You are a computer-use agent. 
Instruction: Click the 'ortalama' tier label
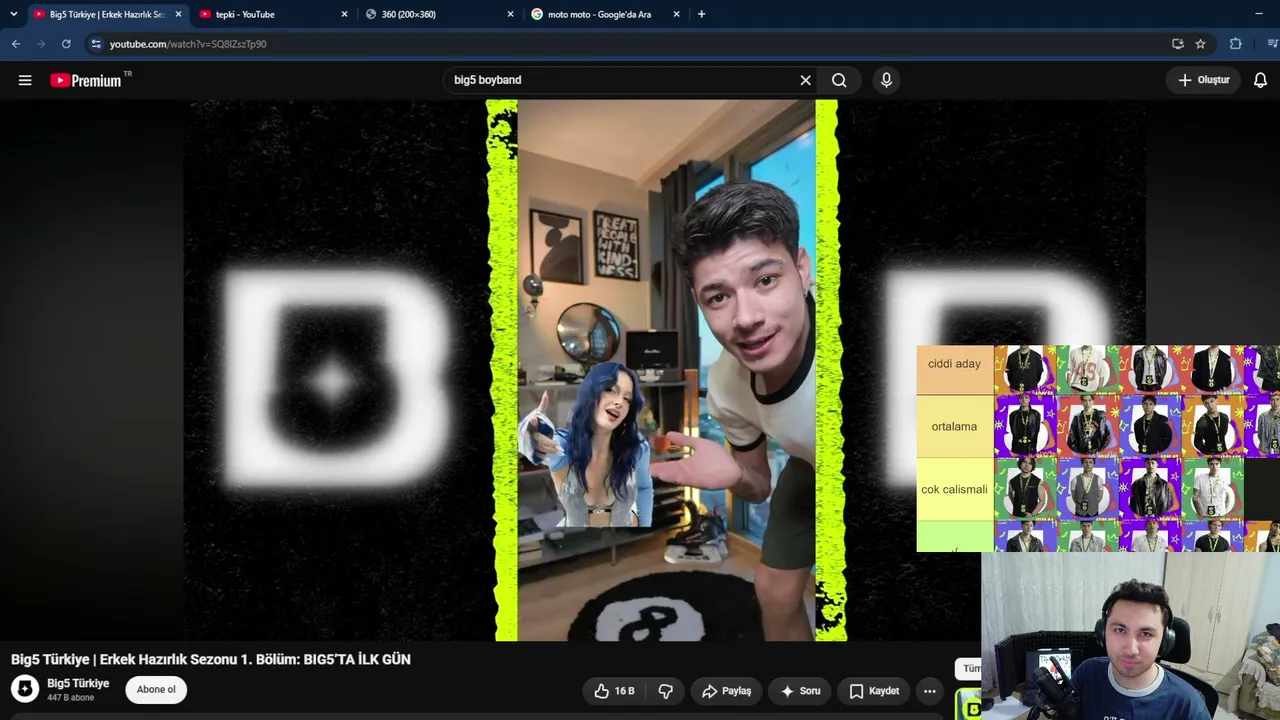click(955, 427)
